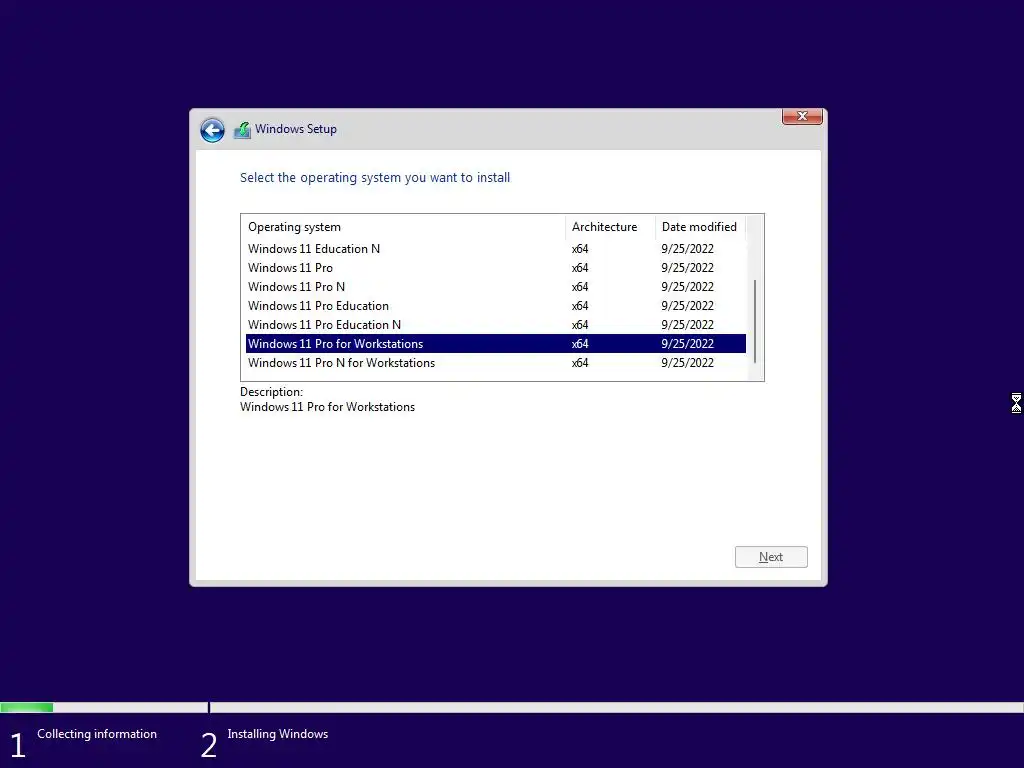The image size is (1024, 768).
Task: Click Next to continue setup
Action: 771,557
